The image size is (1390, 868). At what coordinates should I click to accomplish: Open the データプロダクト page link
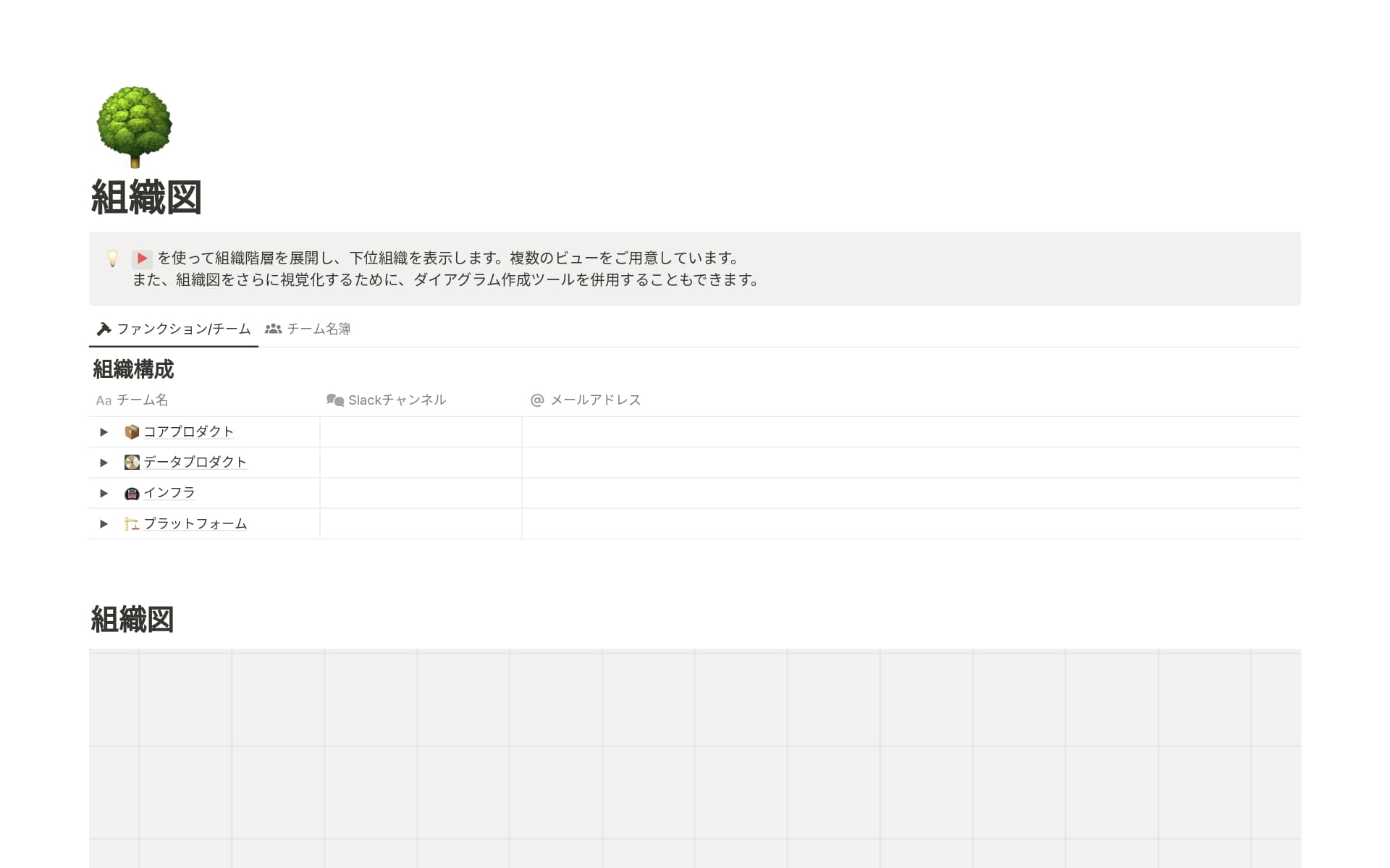(195, 462)
